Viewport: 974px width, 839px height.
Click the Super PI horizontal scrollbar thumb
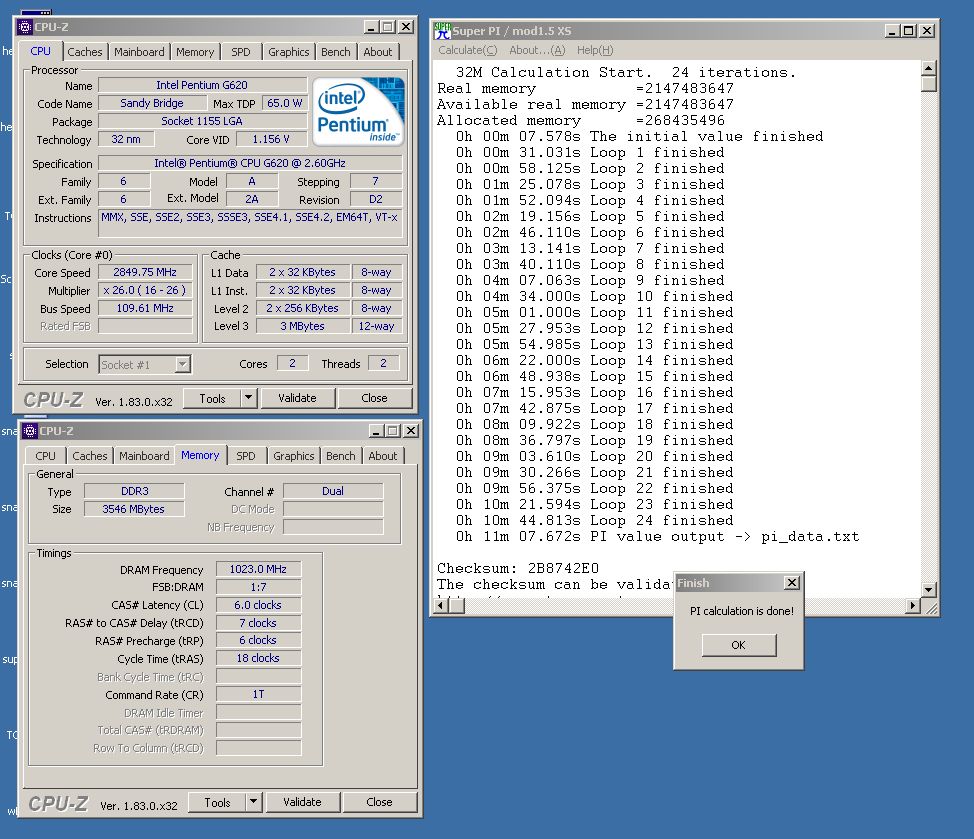[457, 605]
